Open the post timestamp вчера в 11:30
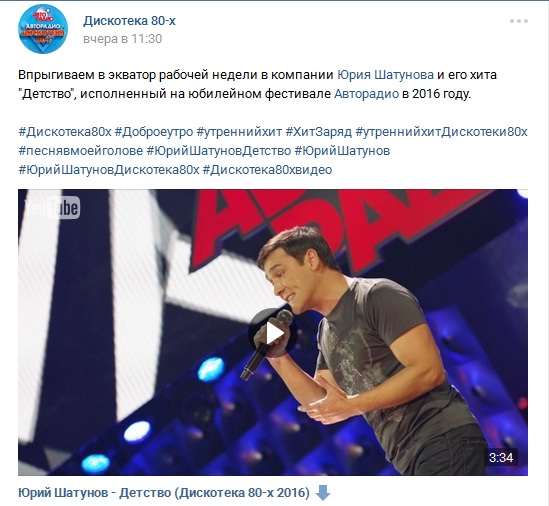The width and height of the screenshot is (549, 506). 123,39
